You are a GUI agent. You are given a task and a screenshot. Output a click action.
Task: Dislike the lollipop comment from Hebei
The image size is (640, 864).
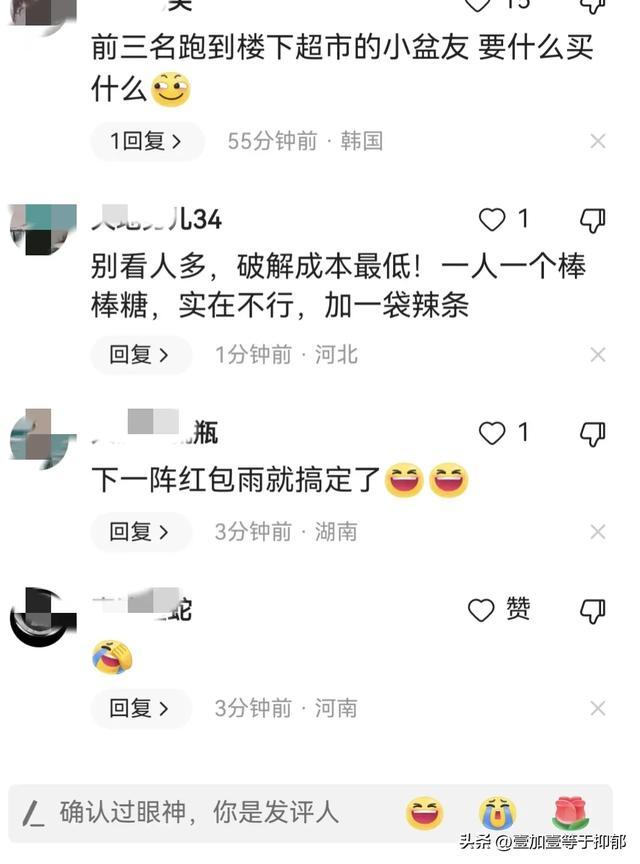[x=593, y=220]
